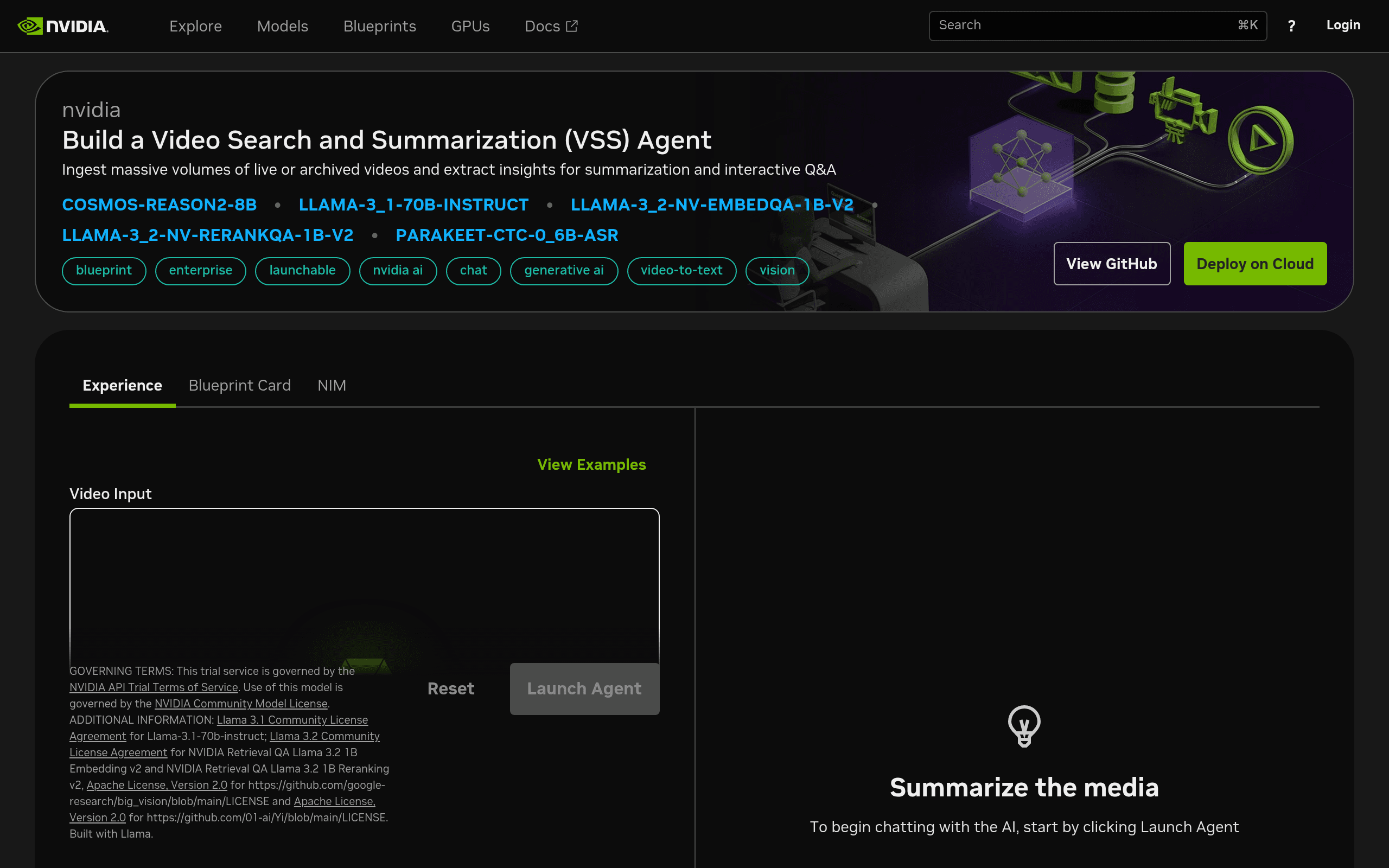Open NVIDIA API Trial Terms of Service
Screen dimensions: 1389x868
tap(153, 687)
